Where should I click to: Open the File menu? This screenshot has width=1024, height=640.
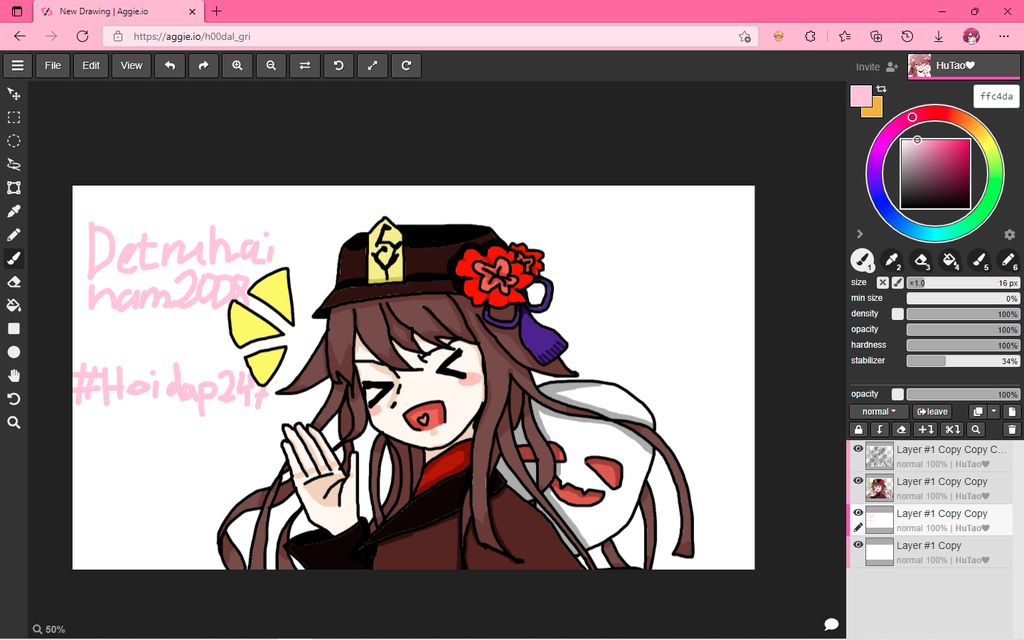coord(53,65)
